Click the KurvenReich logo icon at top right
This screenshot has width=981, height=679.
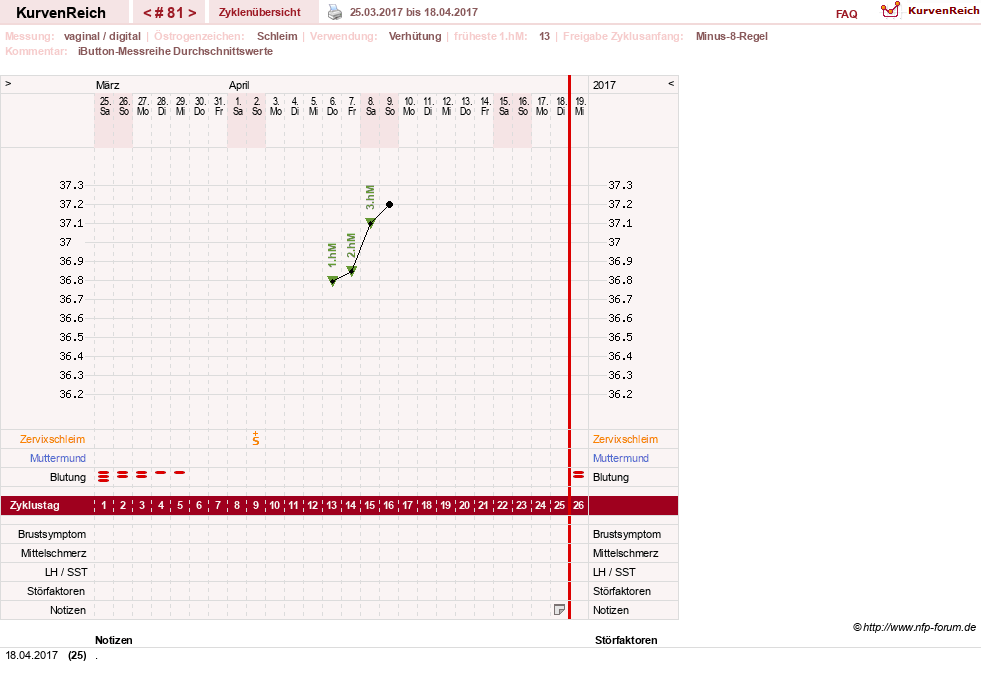[x=890, y=10]
